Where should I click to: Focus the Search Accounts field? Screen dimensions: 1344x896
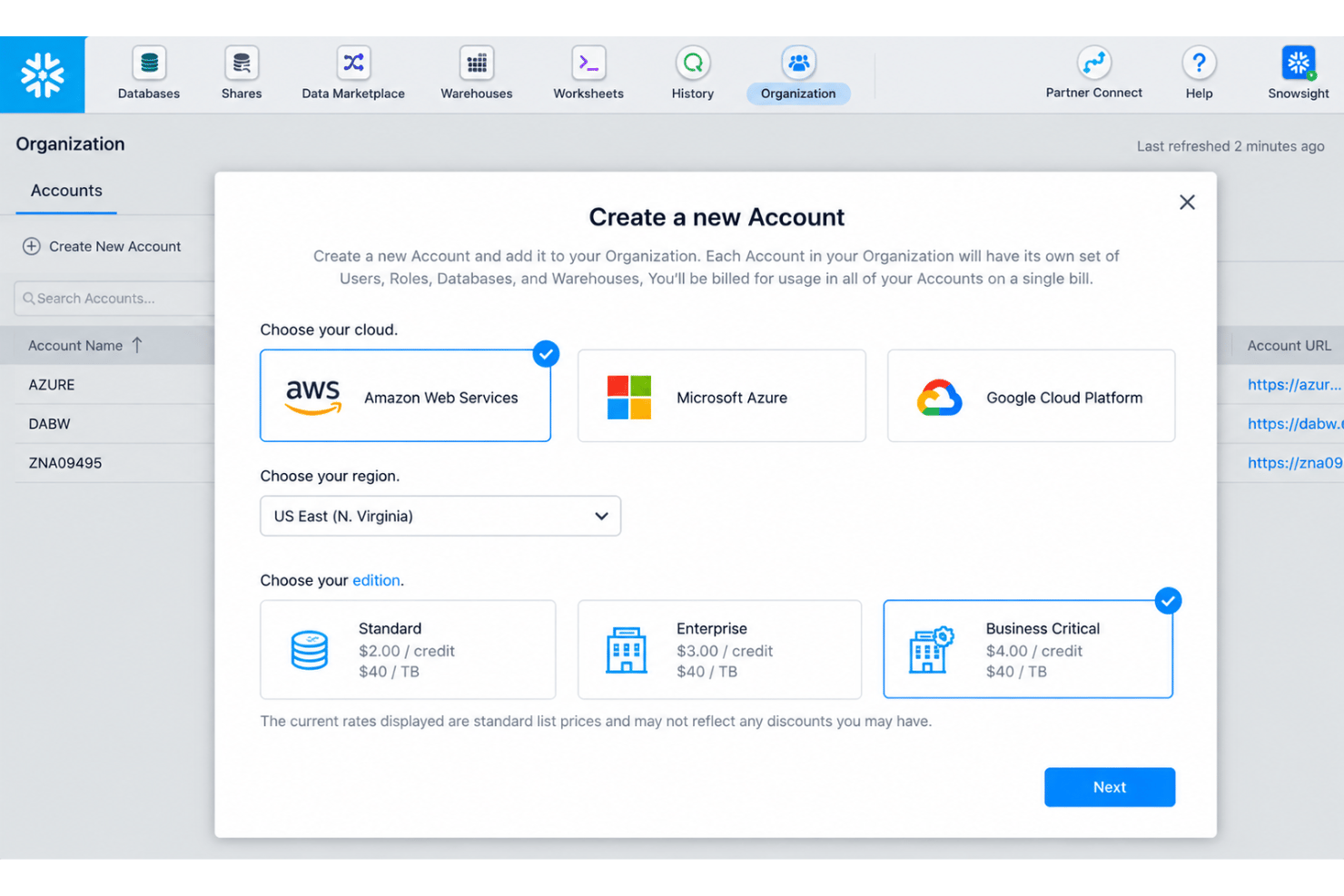pos(114,298)
